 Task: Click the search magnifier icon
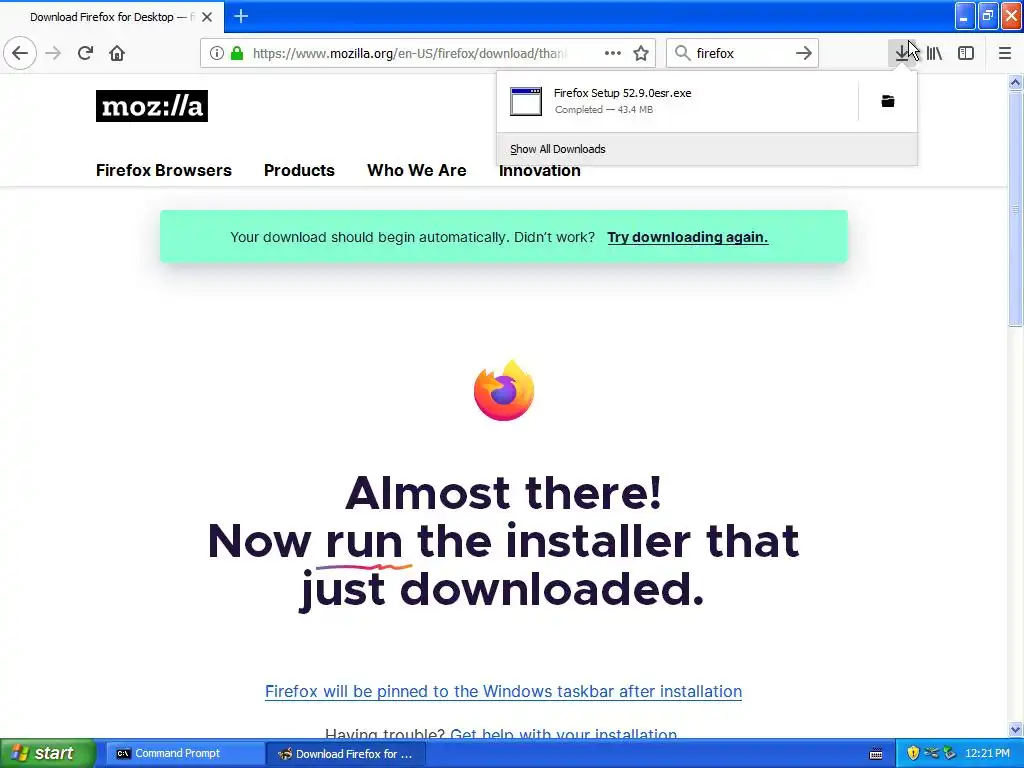pyautogui.click(x=682, y=53)
